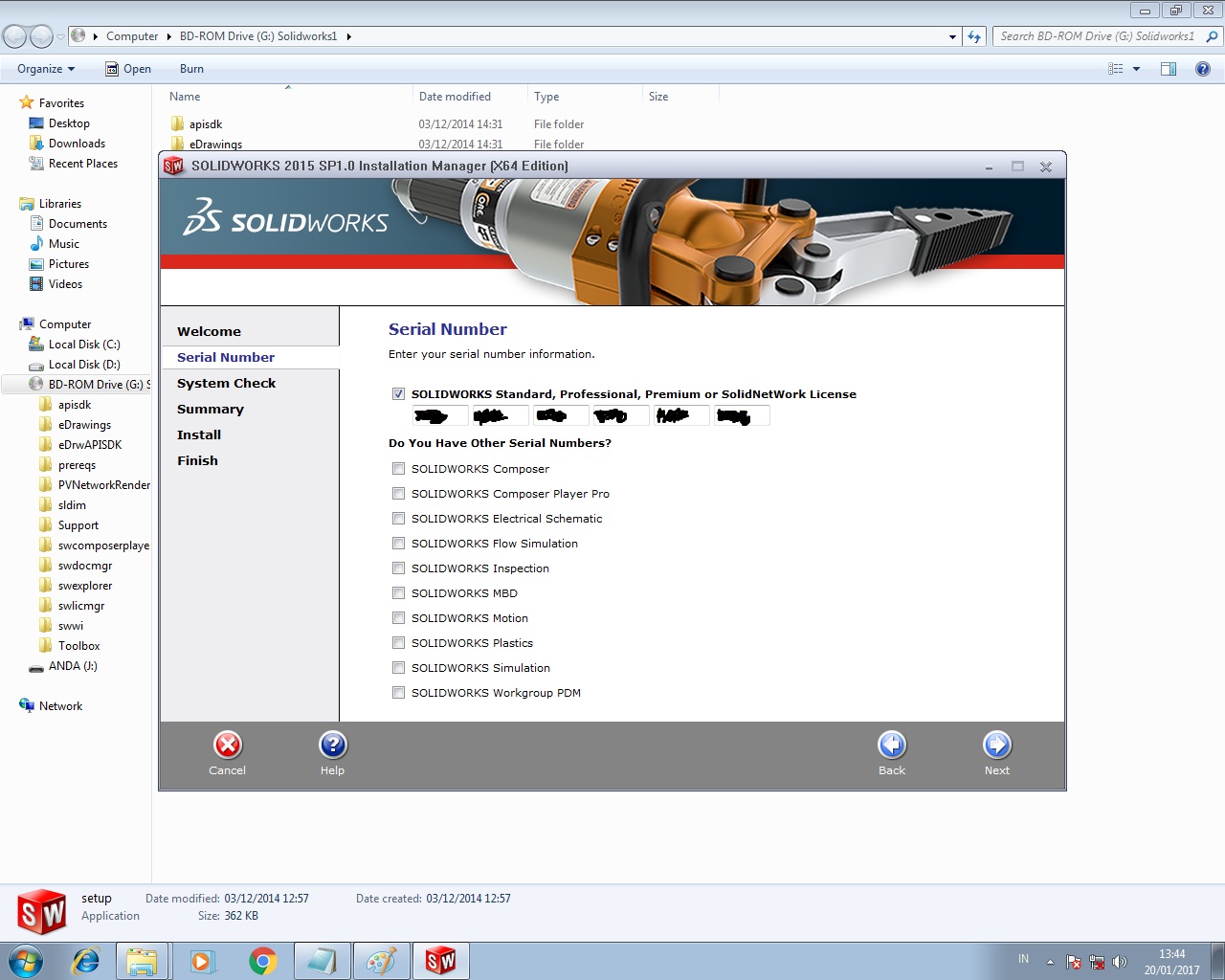
Task: Open the Paint taskbar icon
Action: tap(381, 961)
